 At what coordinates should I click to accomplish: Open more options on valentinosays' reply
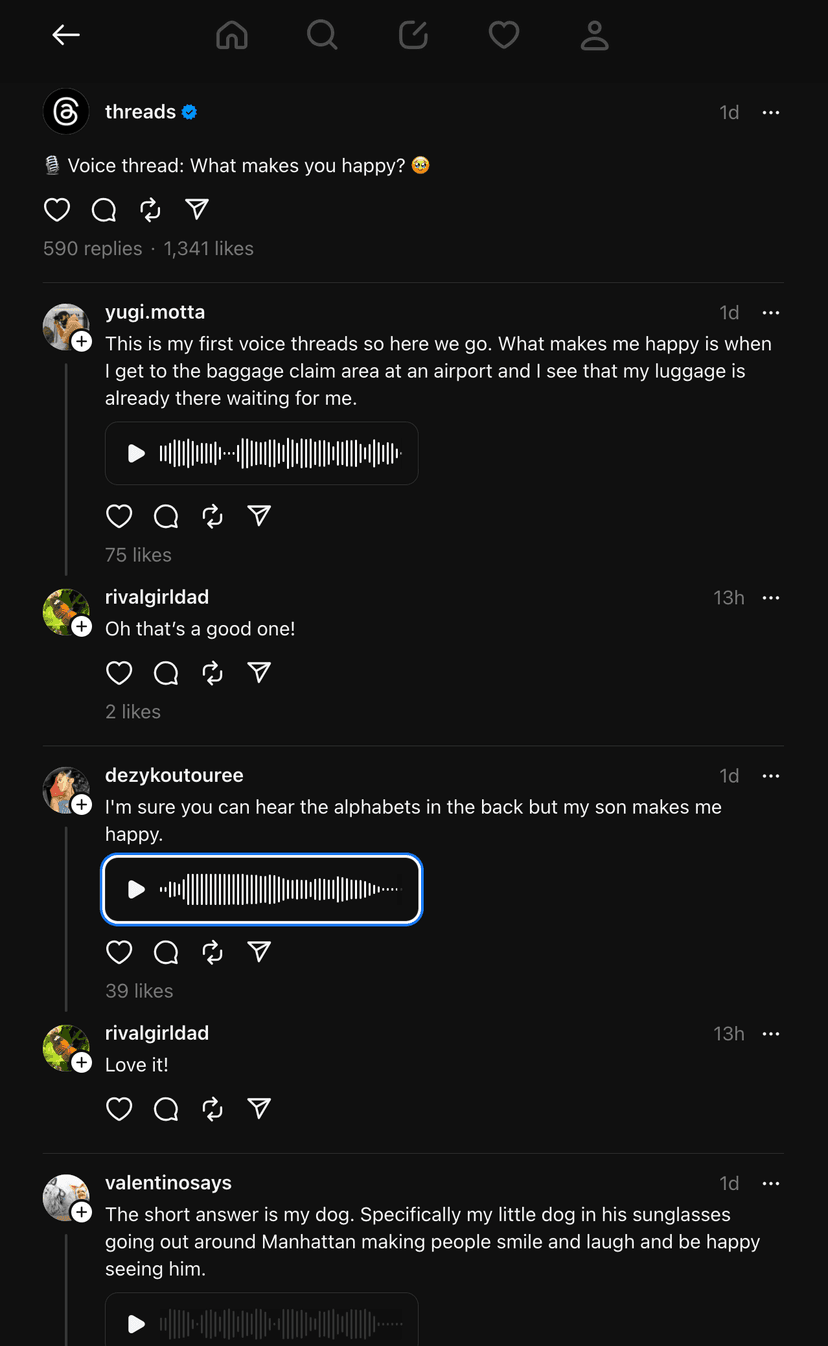(x=770, y=1183)
